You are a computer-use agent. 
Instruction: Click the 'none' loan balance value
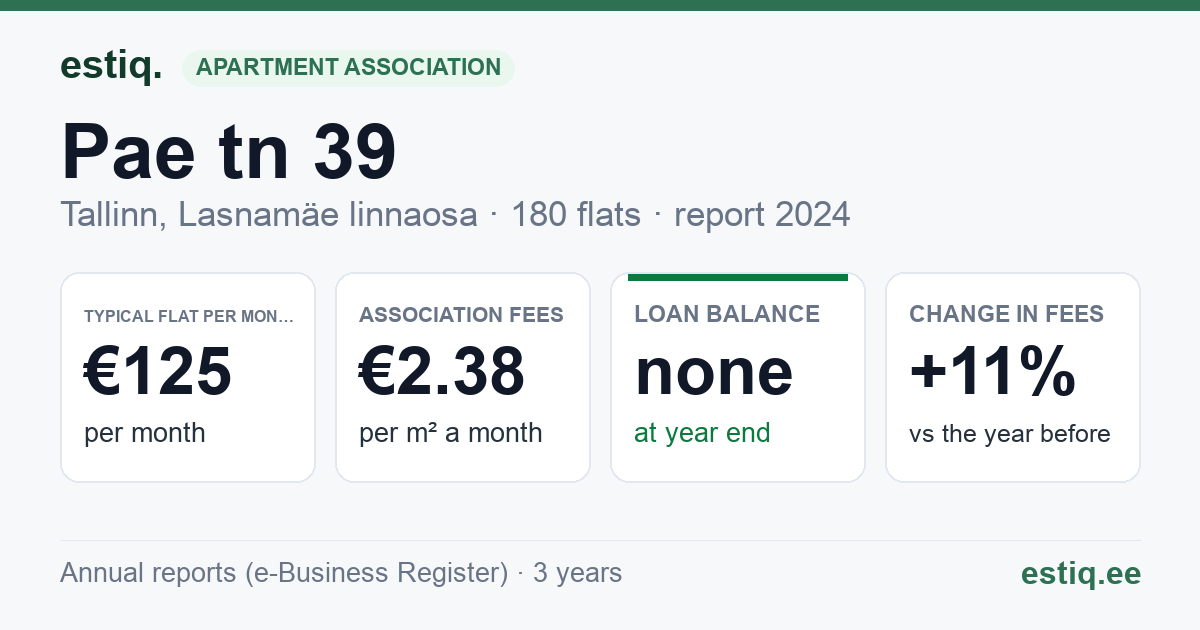pyautogui.click(x=714, y=372)
